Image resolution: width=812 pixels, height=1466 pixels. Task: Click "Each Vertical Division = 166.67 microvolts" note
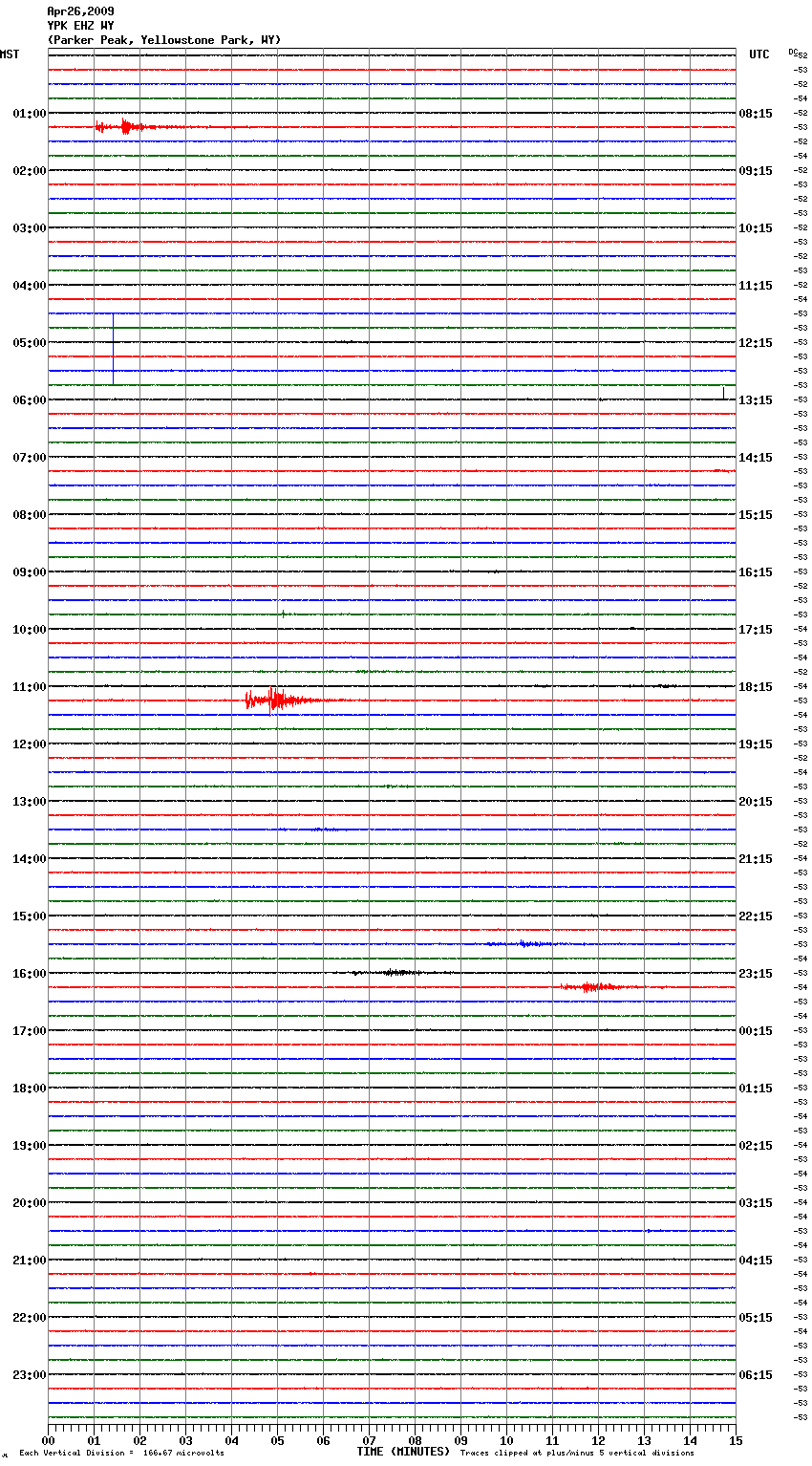click(122, 1453)
